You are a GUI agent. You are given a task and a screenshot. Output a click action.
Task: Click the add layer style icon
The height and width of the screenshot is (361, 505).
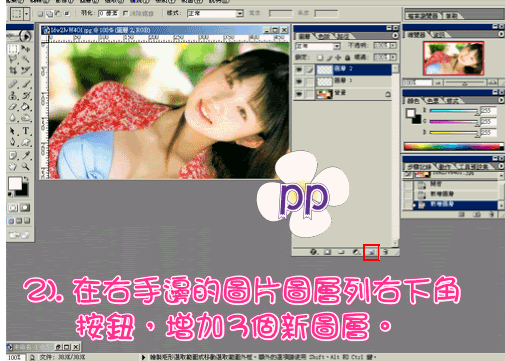click(x=314, y=252)
